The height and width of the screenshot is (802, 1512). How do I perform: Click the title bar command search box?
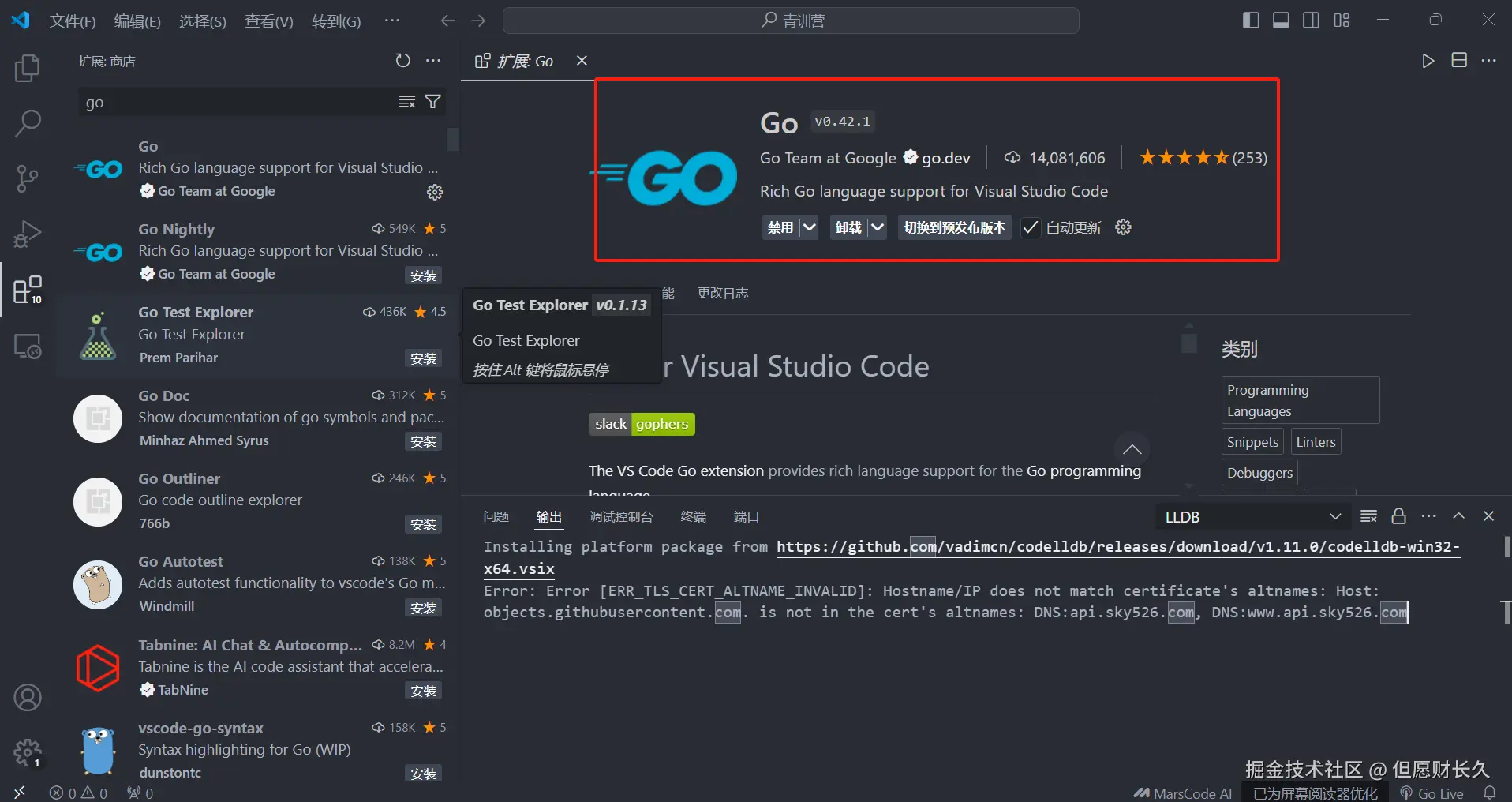tap(791, 21)
